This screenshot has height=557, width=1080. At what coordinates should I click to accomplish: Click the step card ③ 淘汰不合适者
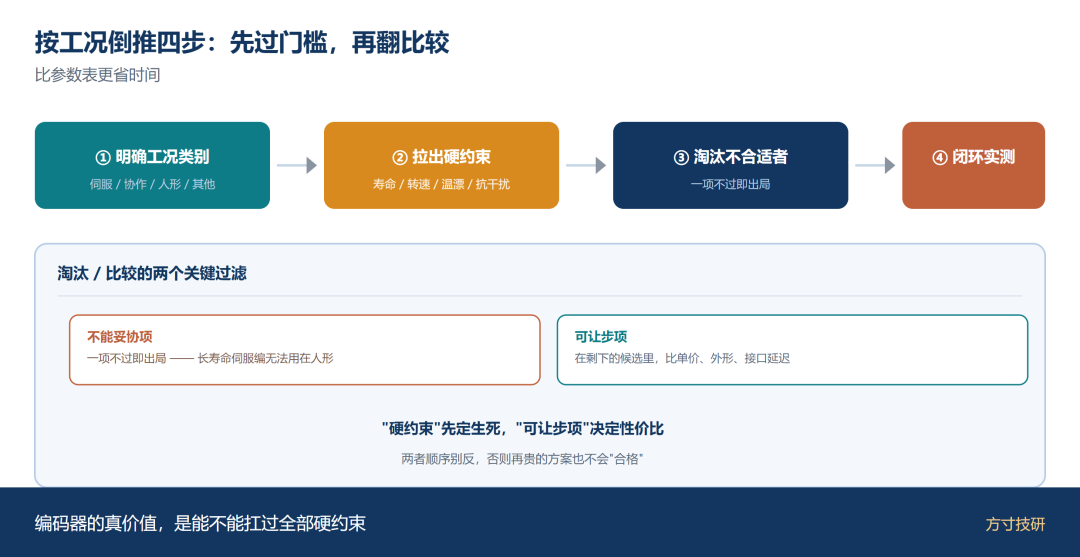click(x=731, y=165)
